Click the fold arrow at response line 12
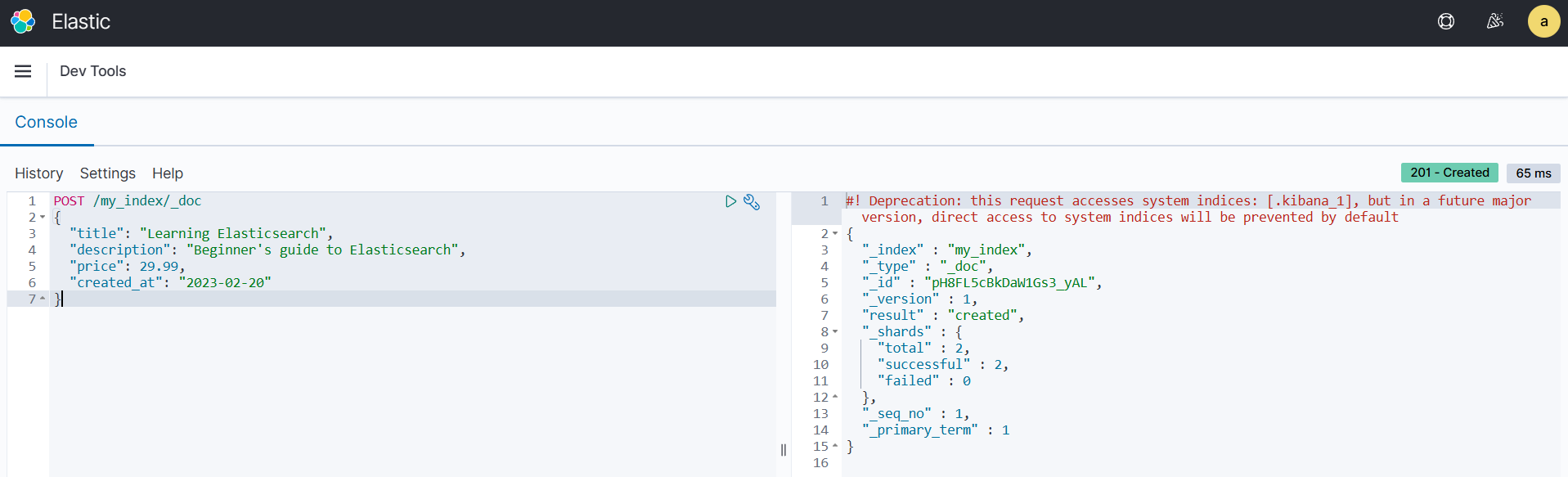 (835, 398)
